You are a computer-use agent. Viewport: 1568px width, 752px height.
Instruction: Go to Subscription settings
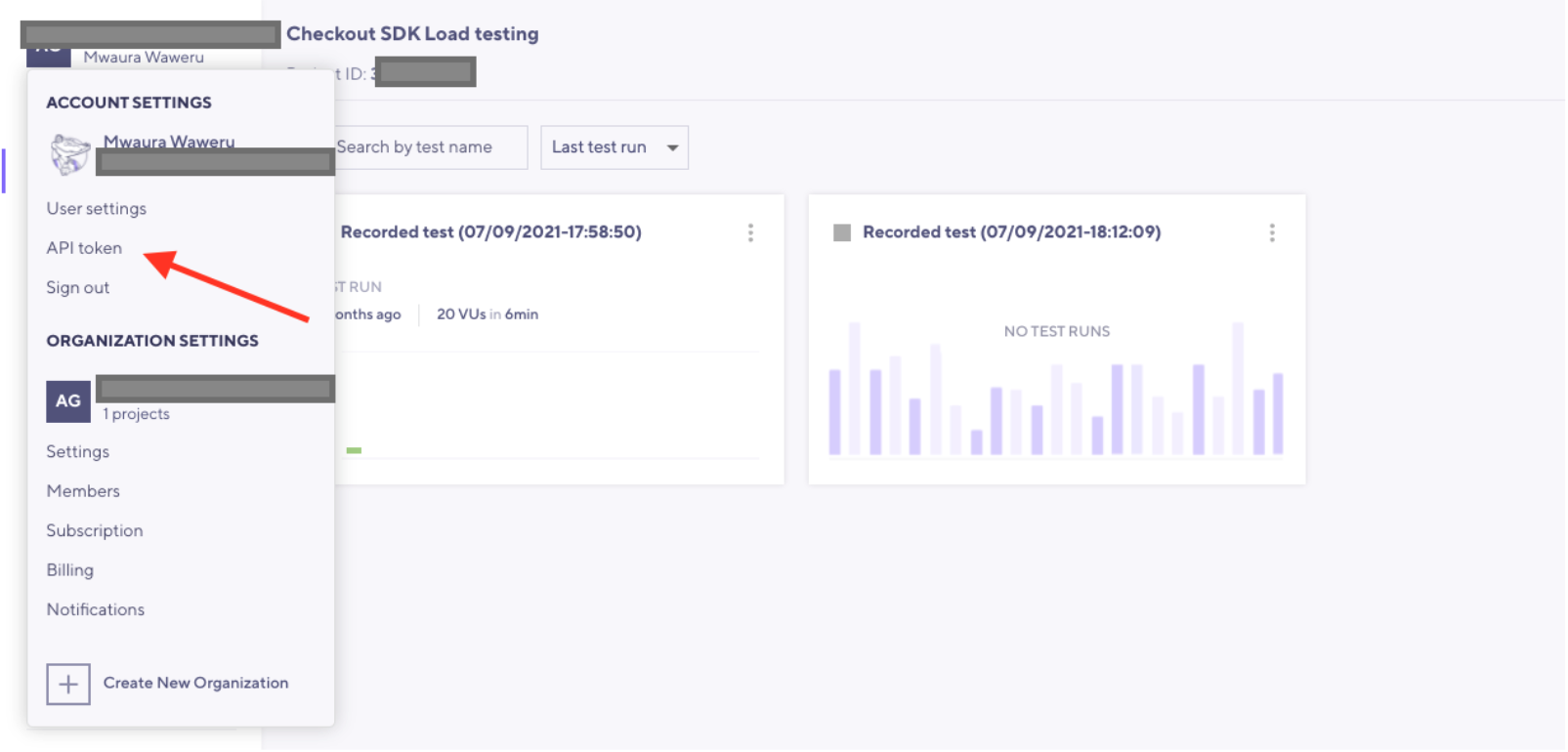coord(94,531)
